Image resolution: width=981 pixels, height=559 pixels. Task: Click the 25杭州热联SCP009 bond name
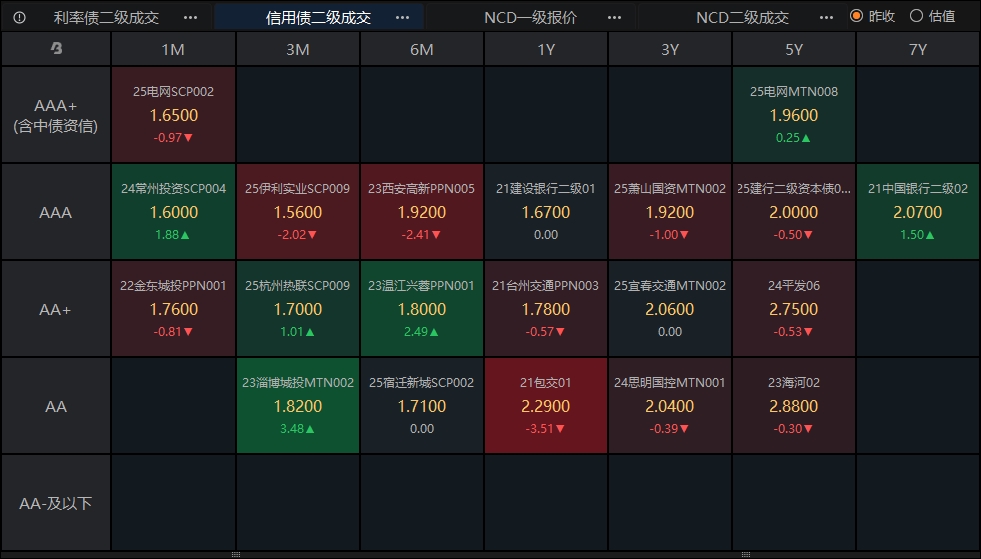(x=298, y=285)
